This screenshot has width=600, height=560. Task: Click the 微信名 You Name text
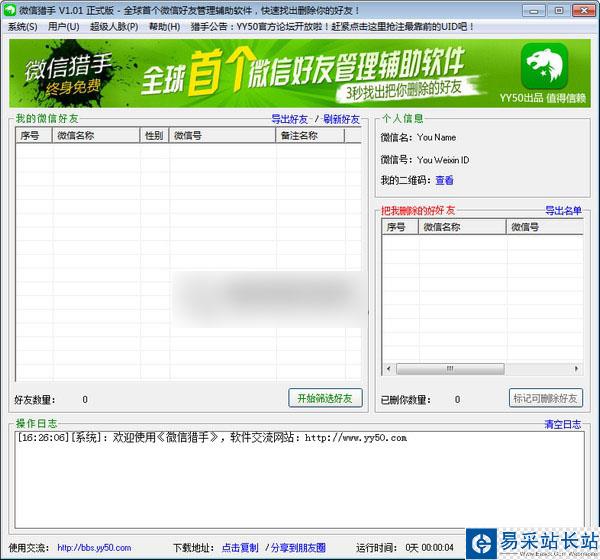(418, 137)
